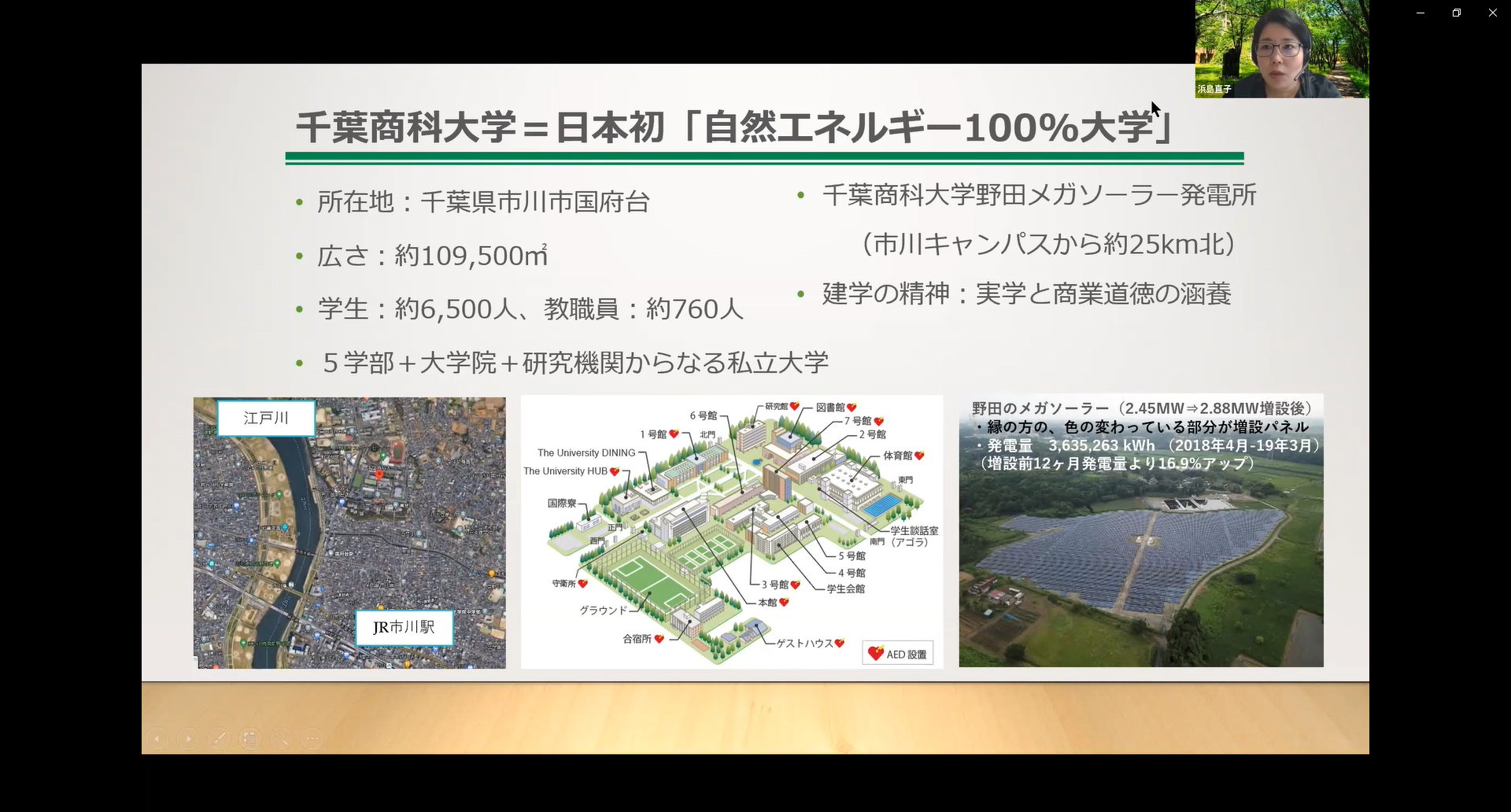The image size is (1511, 812).
Task: Click the 野田のメガソーラー photo caption heading
Action: 1142,408
